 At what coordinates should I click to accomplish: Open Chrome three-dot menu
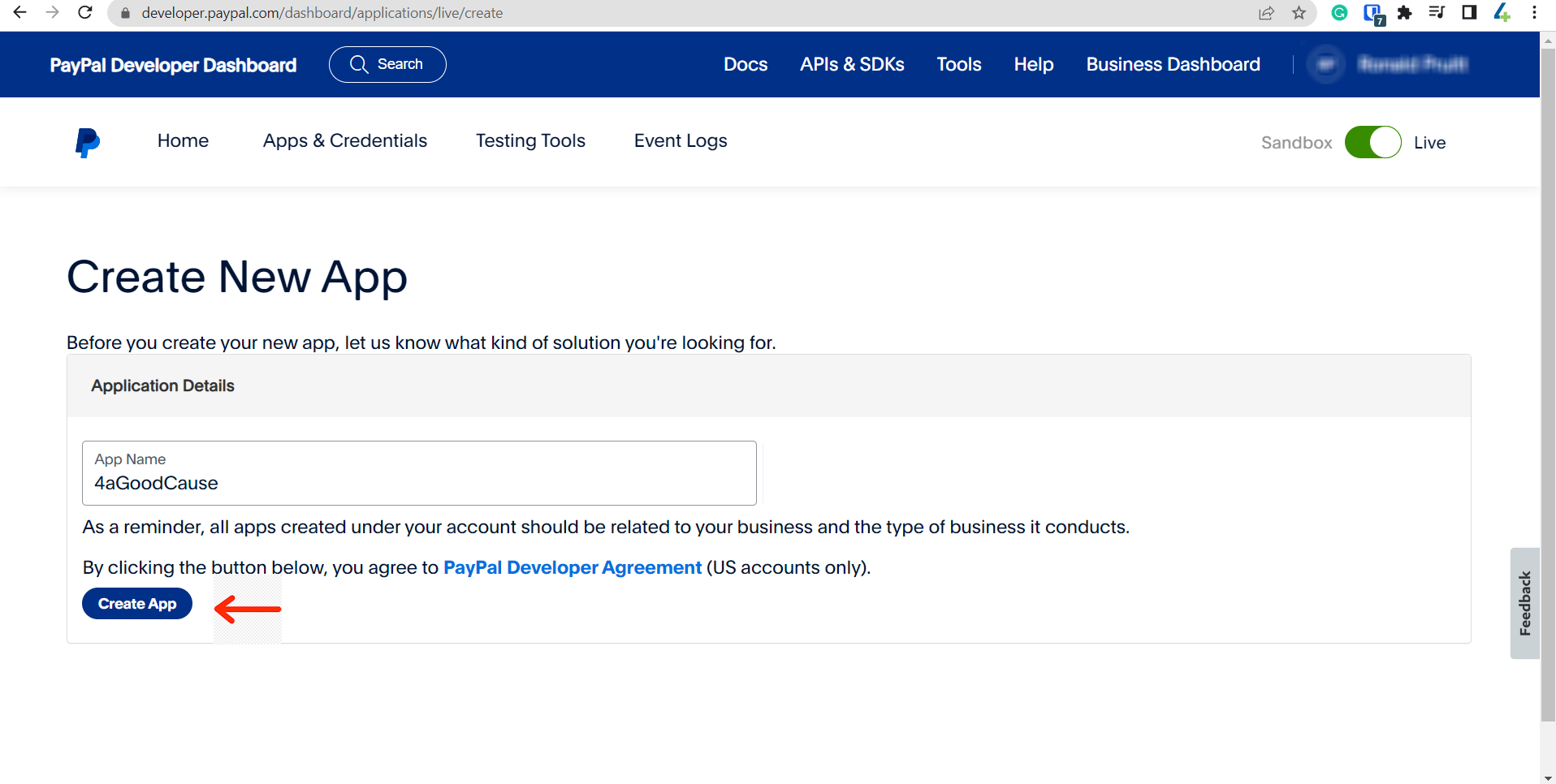point(1534,13)
